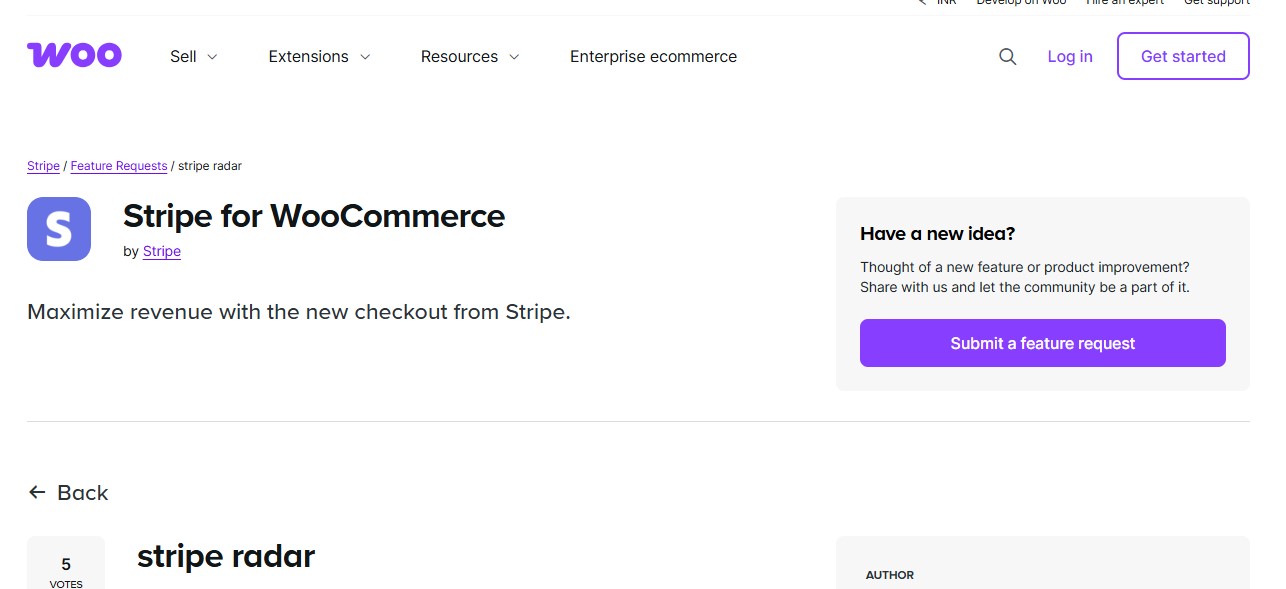Open the Feature Requests breadcrumb link
The height and width of the screenshot is (589, 1286).
[118, 166]
